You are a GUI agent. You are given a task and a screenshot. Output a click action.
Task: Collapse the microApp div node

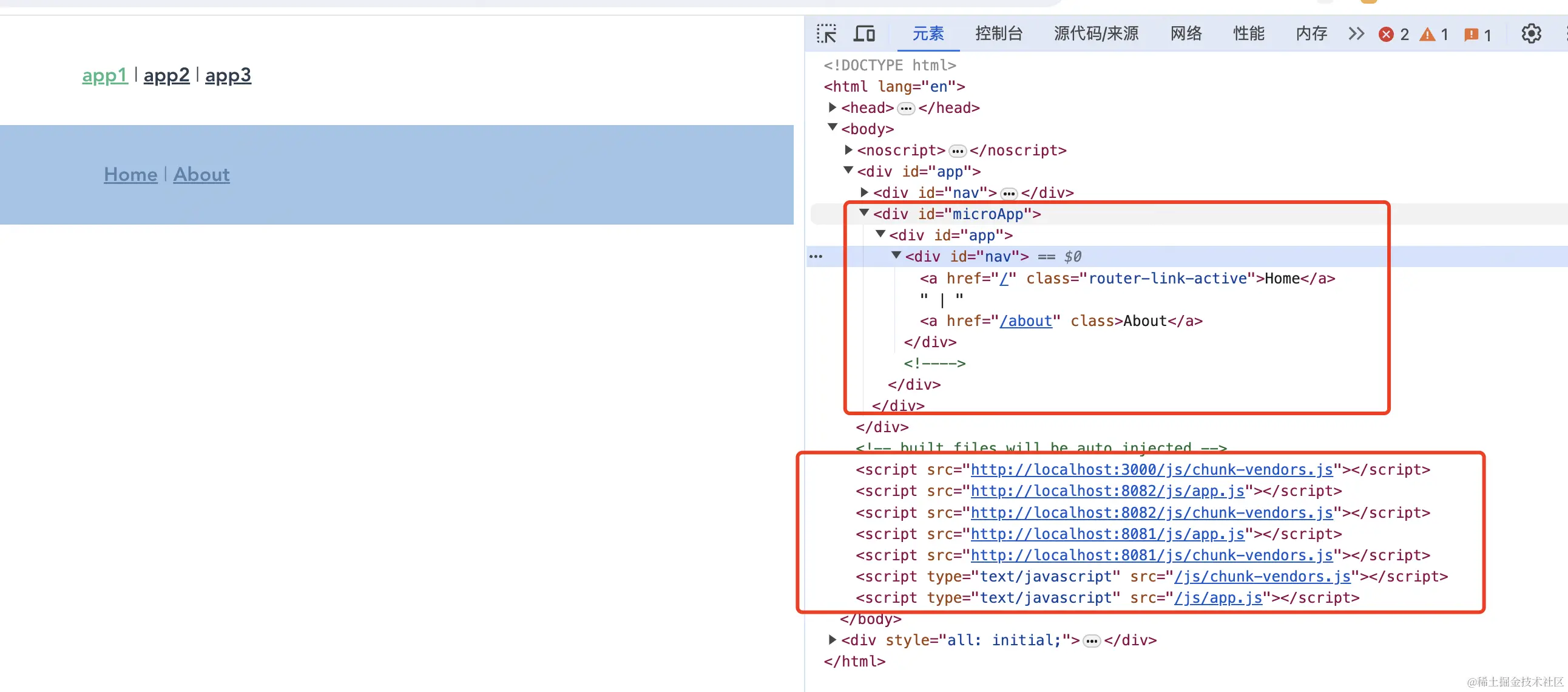tap(863, 212)
